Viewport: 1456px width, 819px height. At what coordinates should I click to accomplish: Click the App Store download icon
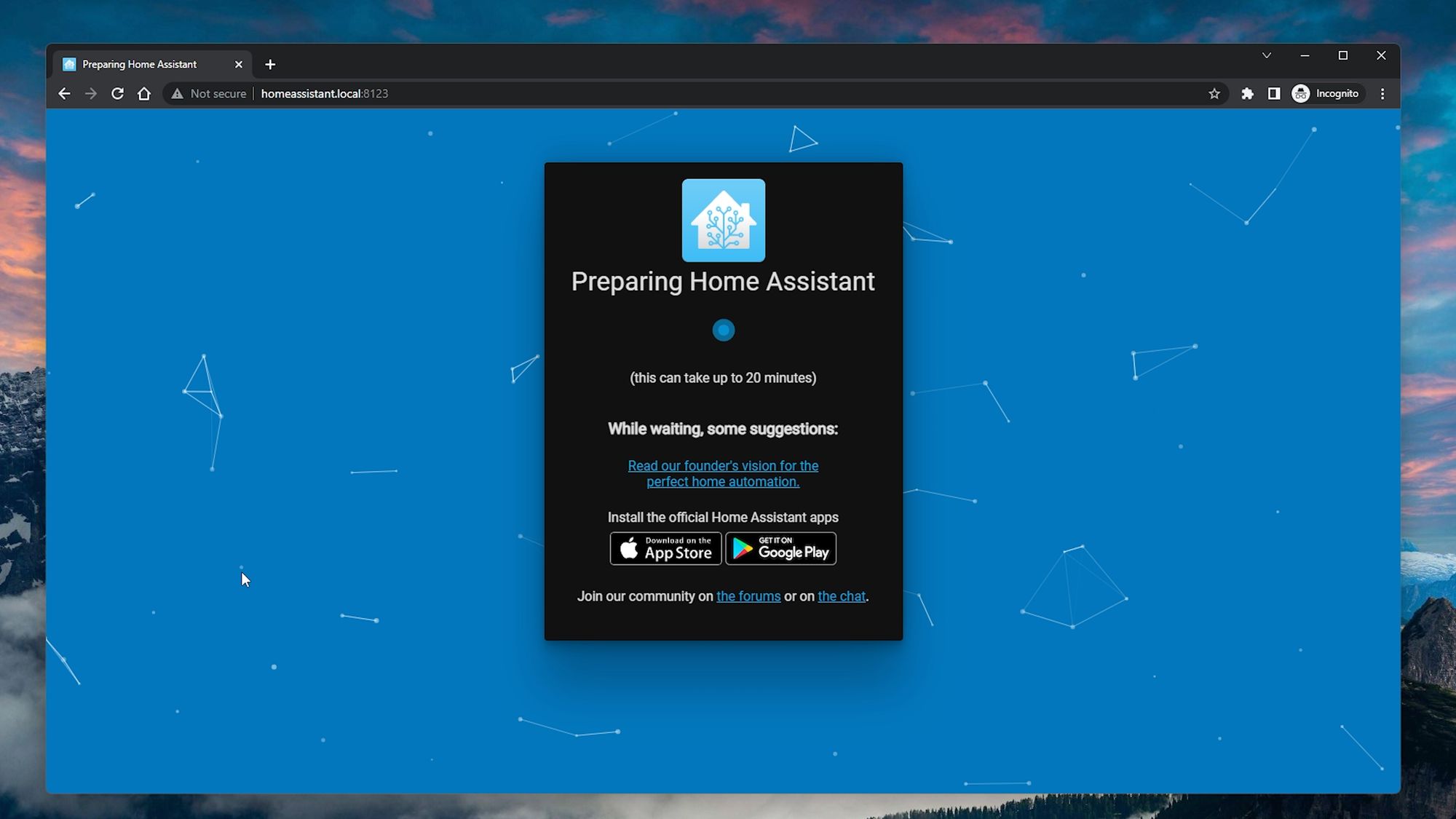coord(665,548)
